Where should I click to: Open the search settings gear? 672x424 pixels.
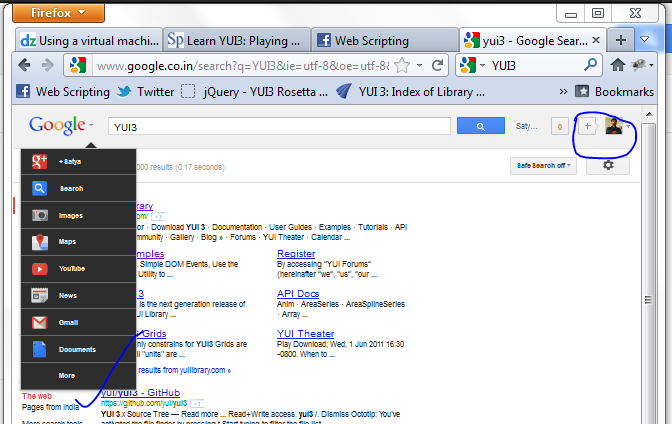click(x=608, y=165)
